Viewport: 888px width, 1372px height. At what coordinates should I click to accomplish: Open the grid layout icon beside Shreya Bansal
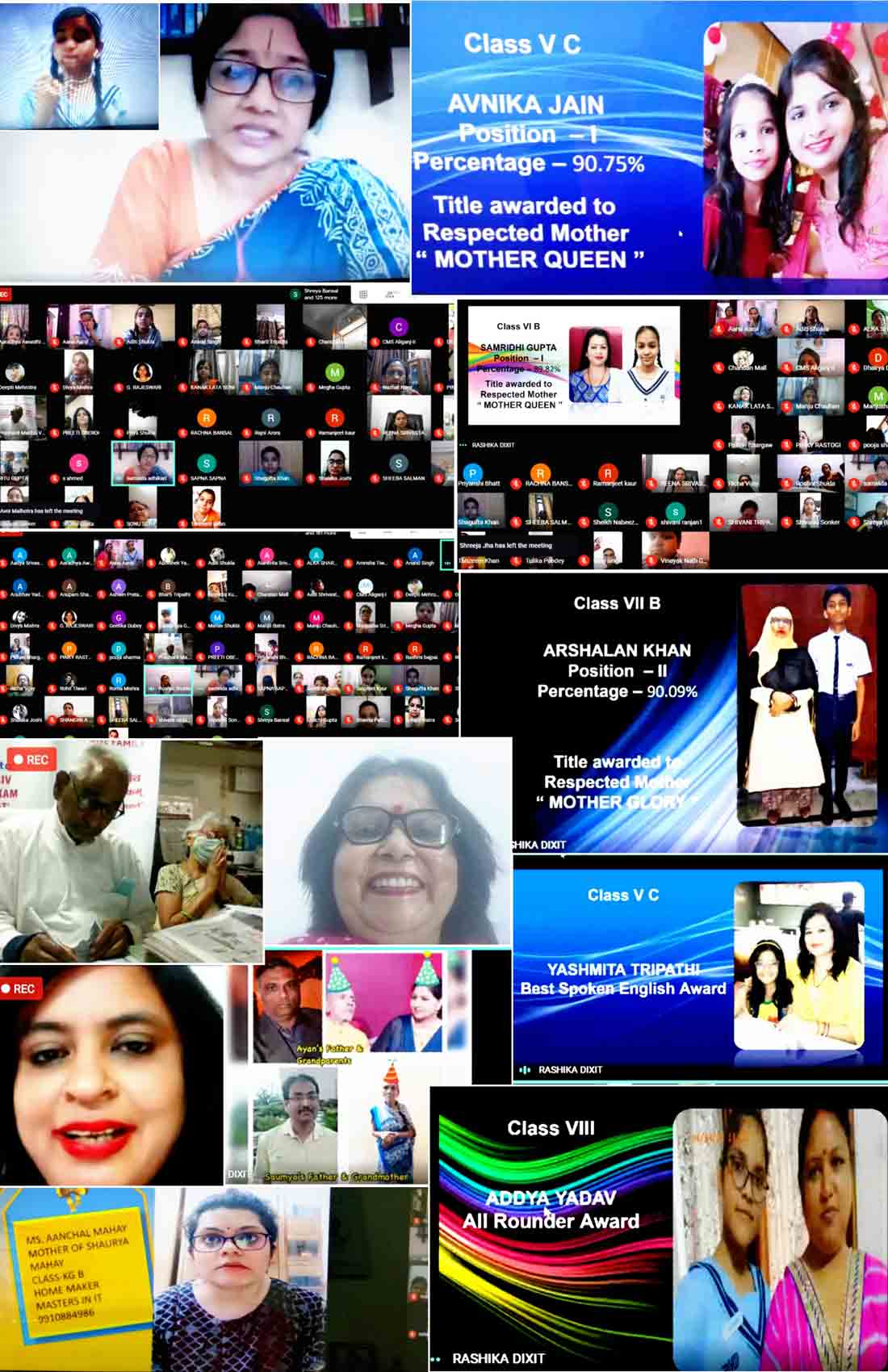coord(363,294)
